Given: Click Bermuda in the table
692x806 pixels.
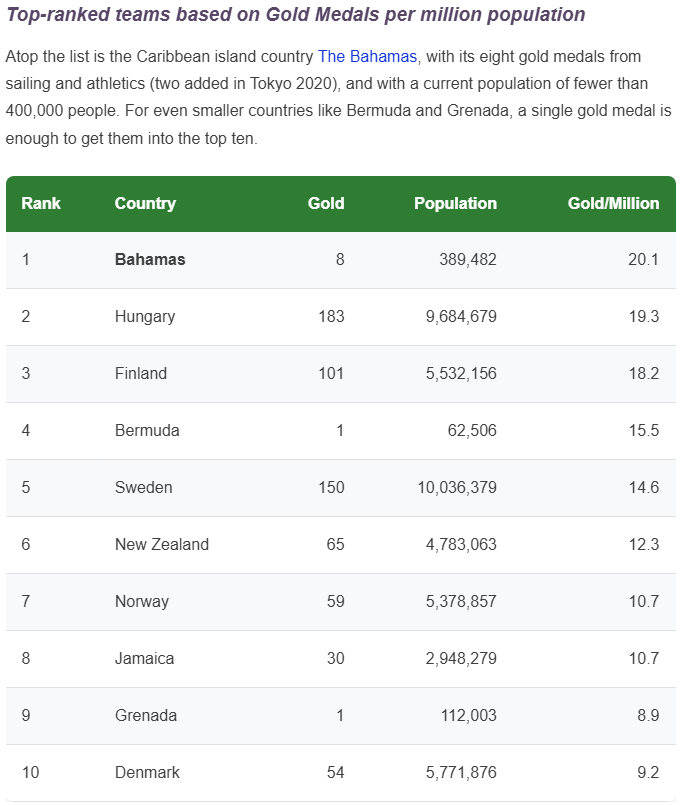Looking at the screenshot, I should (x=147, y=430).
